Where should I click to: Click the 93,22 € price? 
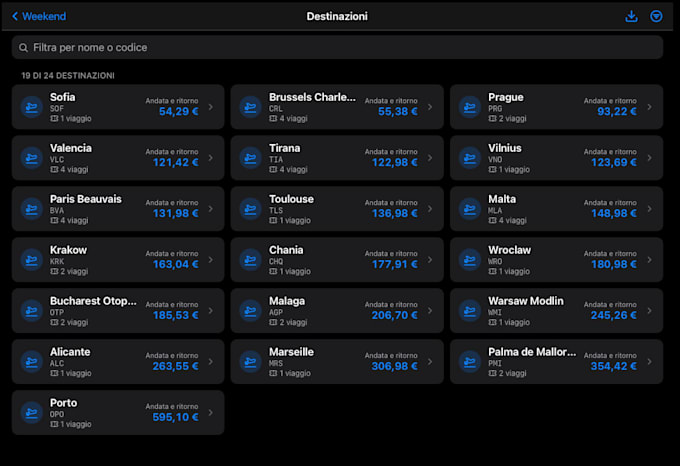(617, 111)
